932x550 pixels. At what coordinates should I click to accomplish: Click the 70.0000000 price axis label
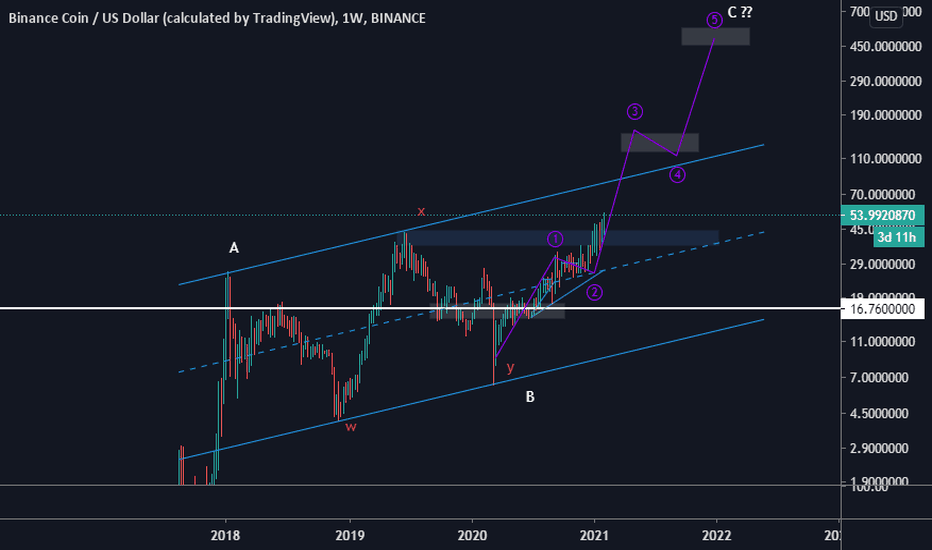(883, 194)
